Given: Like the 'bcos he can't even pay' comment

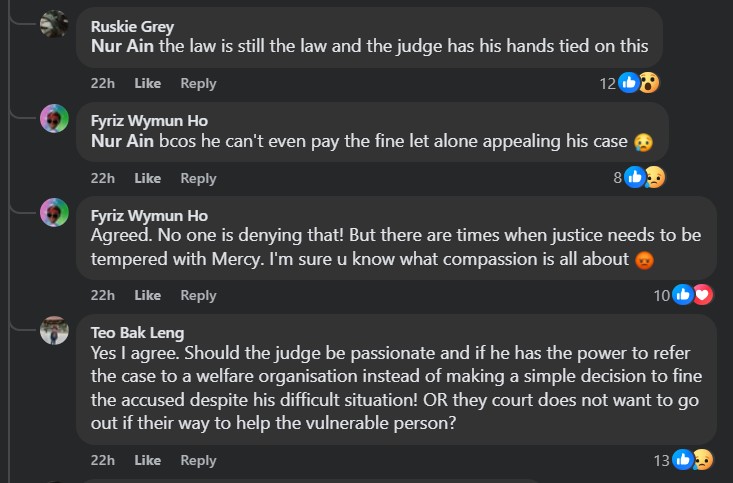Looking at the screenshot, I should (x=148, y=178).
